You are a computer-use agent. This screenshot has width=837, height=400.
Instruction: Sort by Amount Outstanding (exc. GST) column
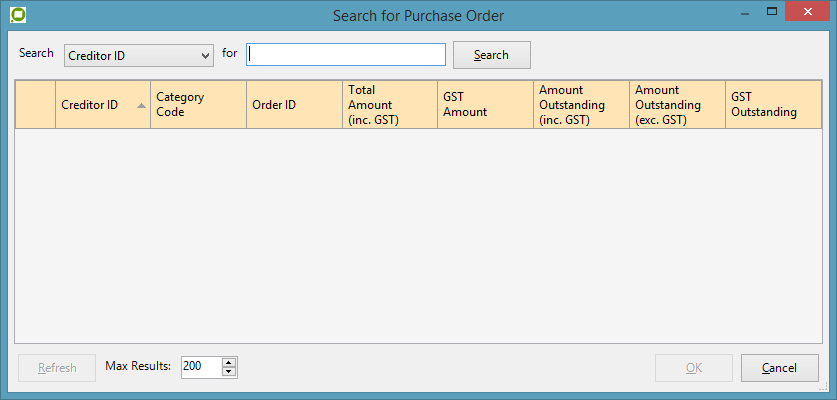(676, 105)
